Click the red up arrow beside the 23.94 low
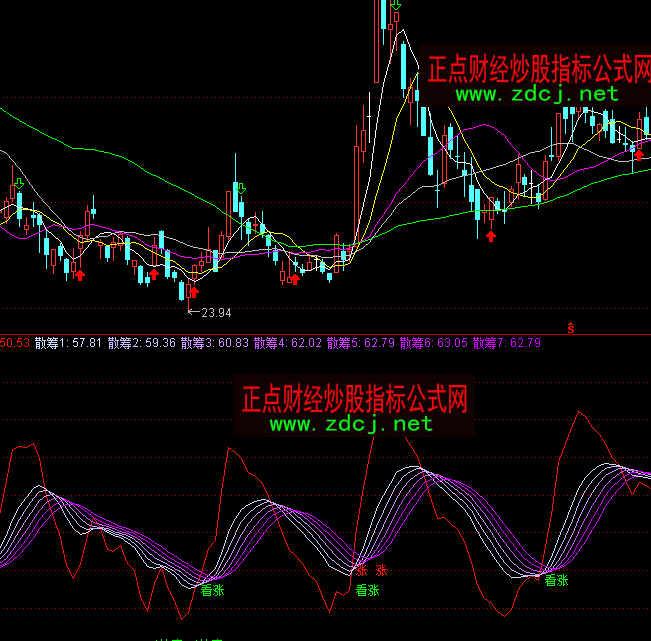 tap(194, 291)
